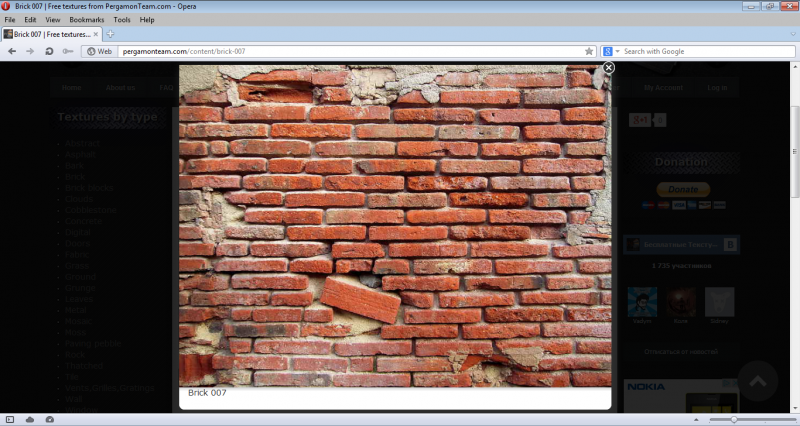Open the Brick blocks textures category
Screen dimensions: 800x426
(89, 188)
